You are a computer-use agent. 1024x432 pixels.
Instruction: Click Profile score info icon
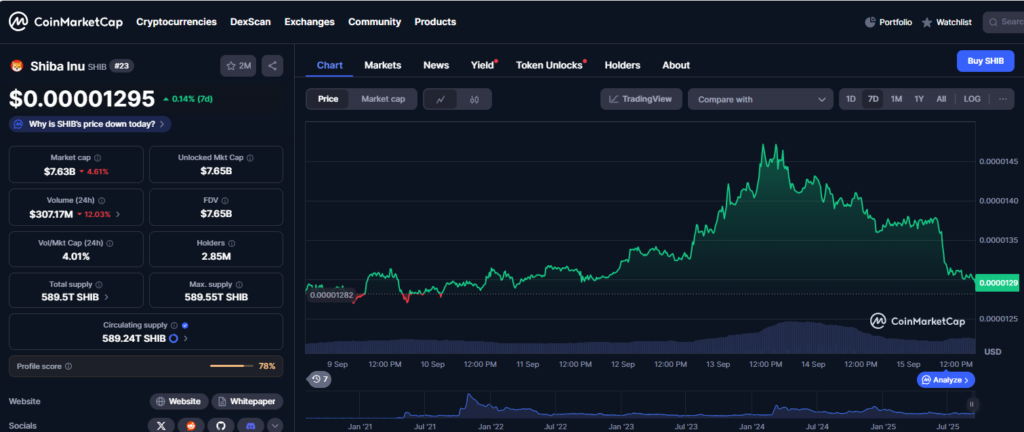tap(69, 367)
